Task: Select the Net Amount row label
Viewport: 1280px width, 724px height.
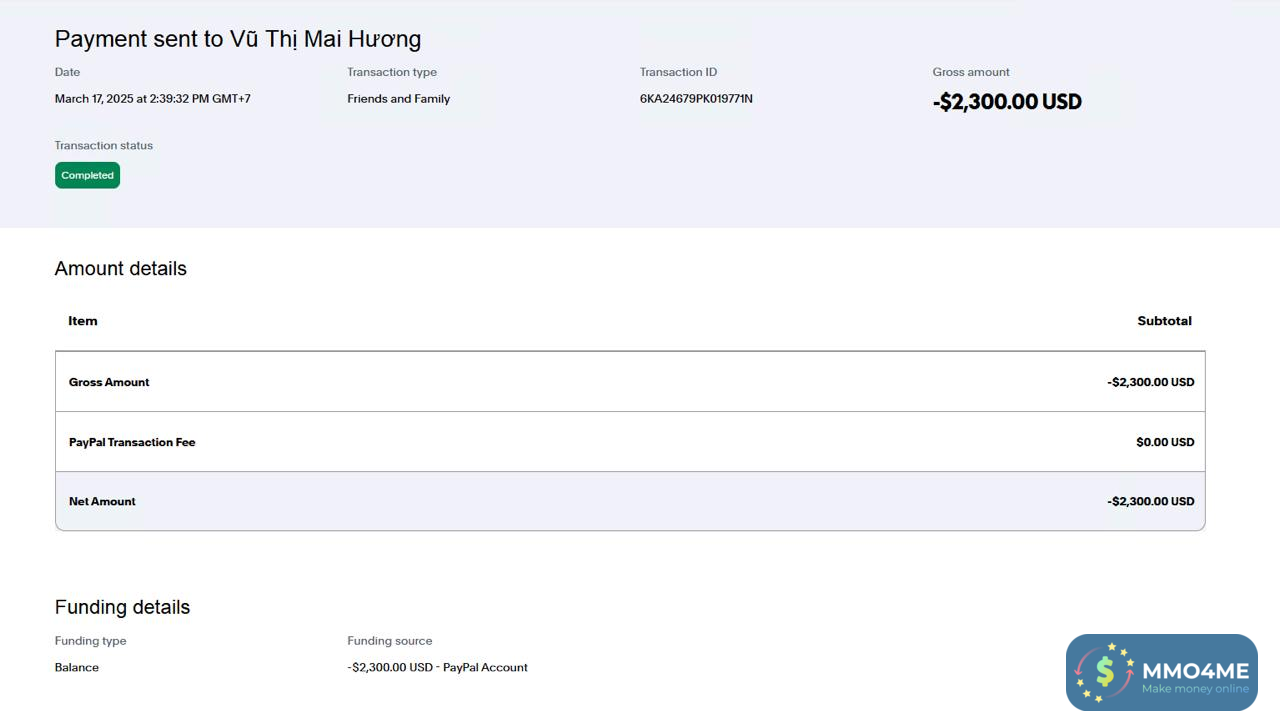Action: [102, 501]
